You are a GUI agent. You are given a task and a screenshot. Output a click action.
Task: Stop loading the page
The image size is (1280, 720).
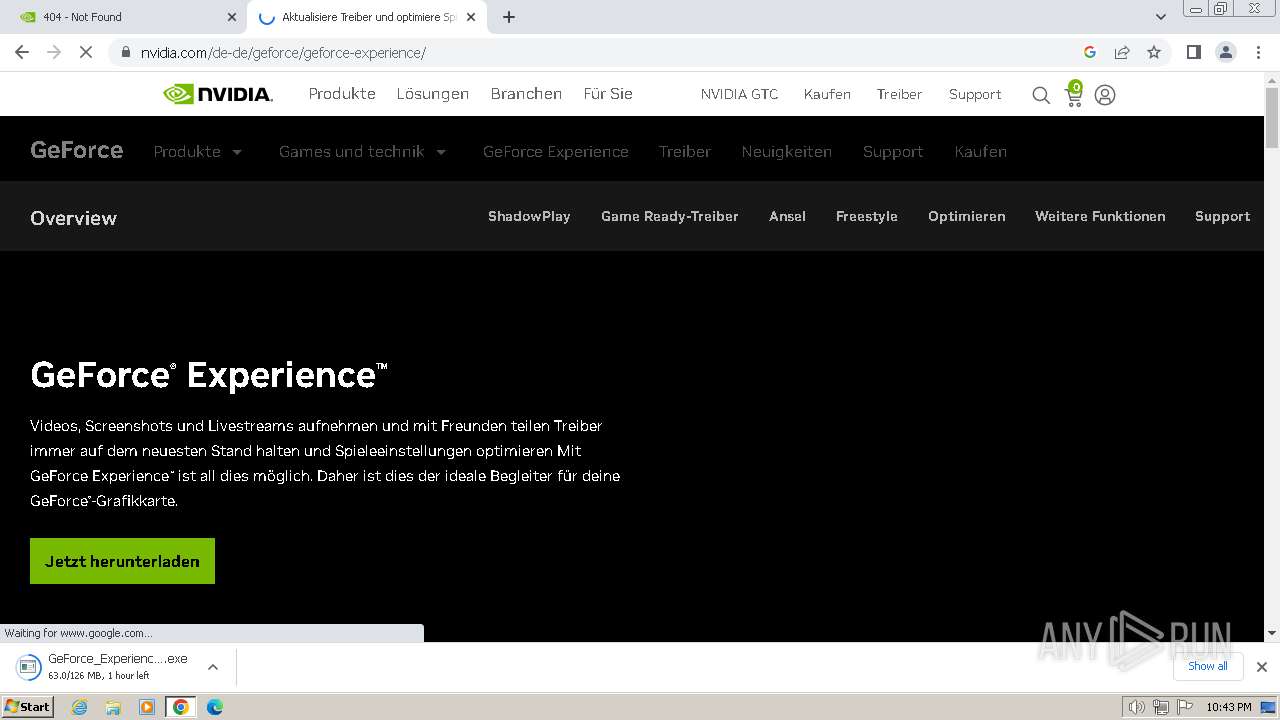[86, 52]
